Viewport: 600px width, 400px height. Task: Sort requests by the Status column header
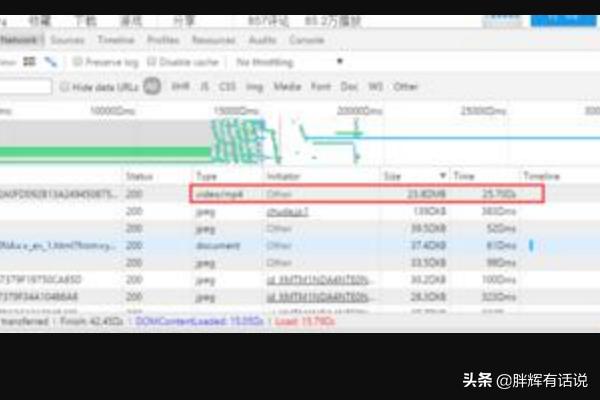(139, 176)
